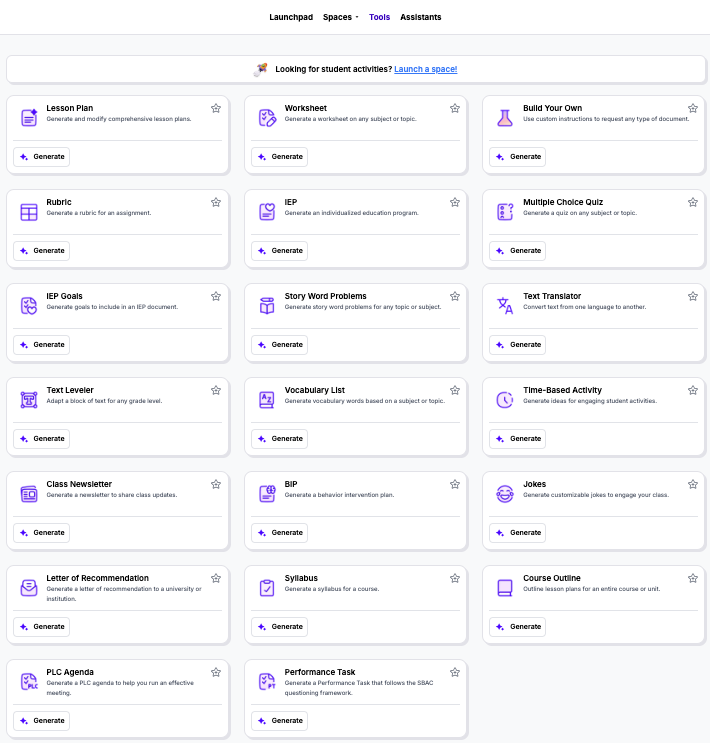This screenshot has height=743, width=710.
Task: Click the Rubric grid icon
Action: pyautogui.click(x=29, y=212)
